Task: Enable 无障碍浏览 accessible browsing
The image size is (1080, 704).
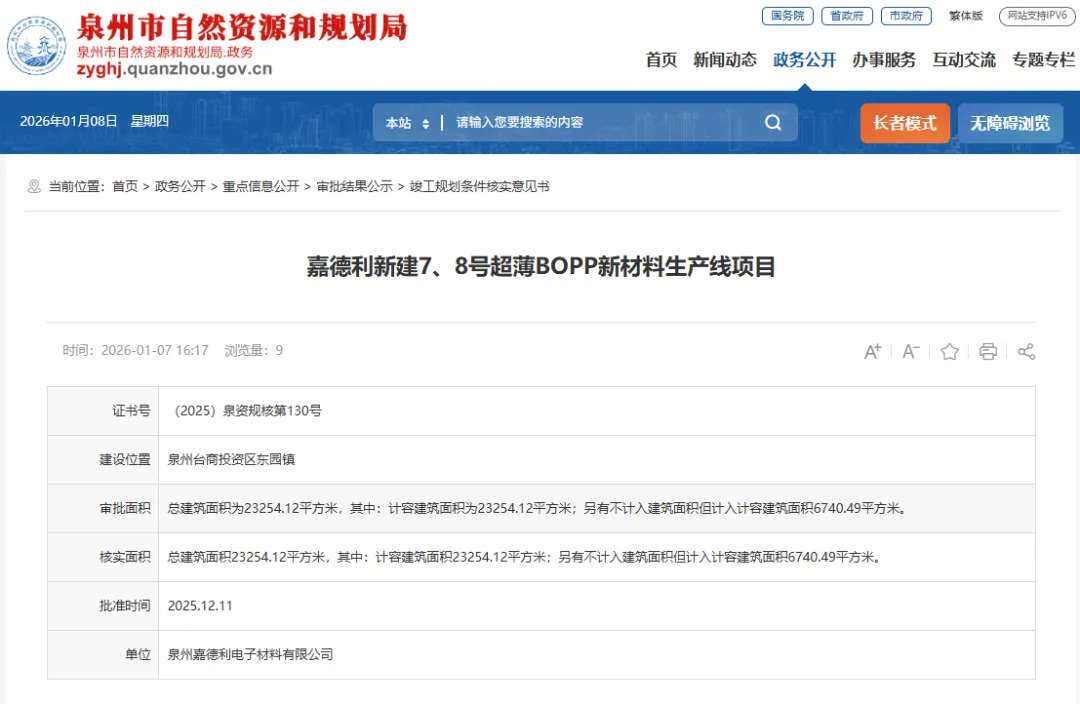Action: (x=1010, y=123)
